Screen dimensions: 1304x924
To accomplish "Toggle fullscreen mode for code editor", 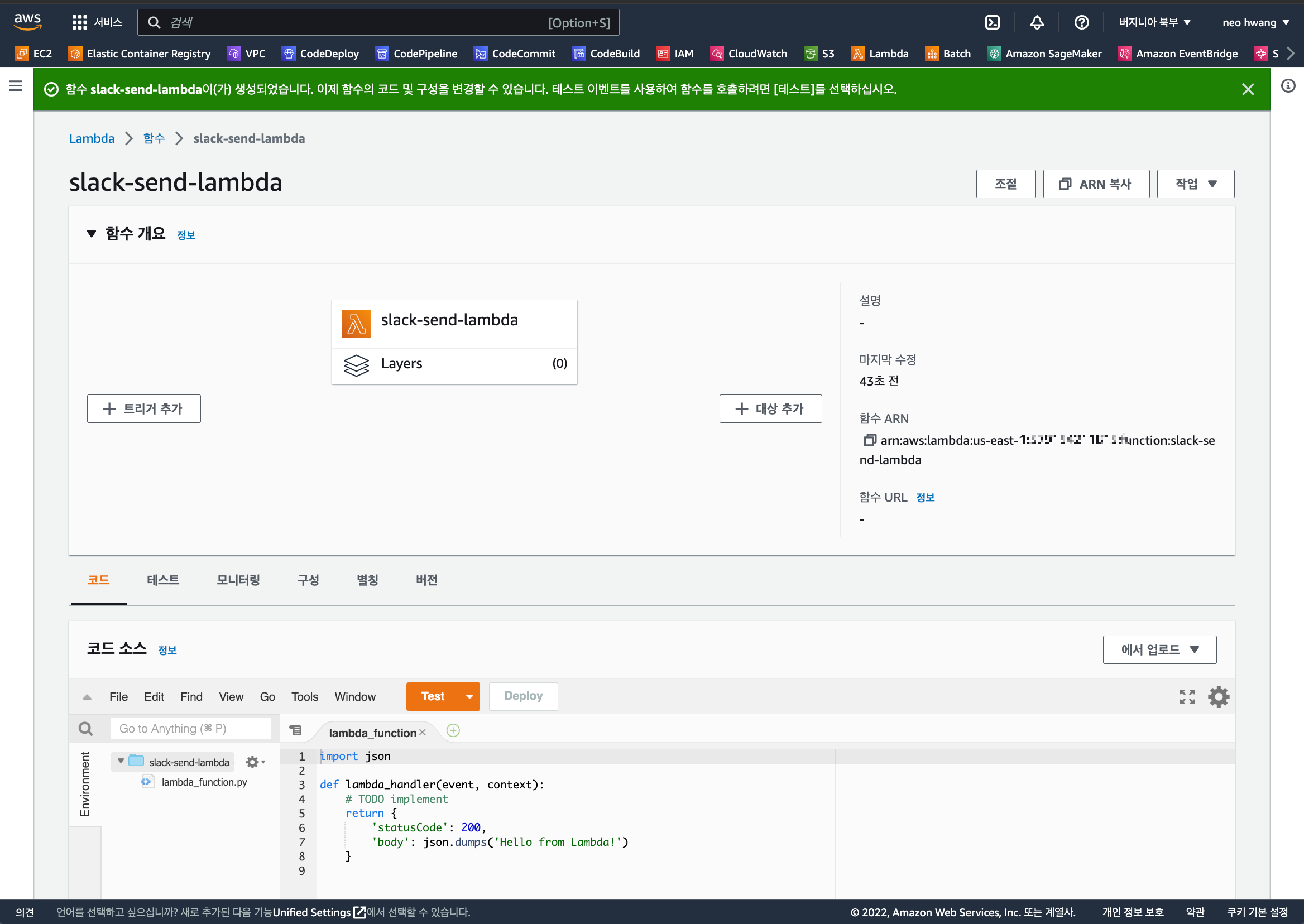I will 1187,696.
